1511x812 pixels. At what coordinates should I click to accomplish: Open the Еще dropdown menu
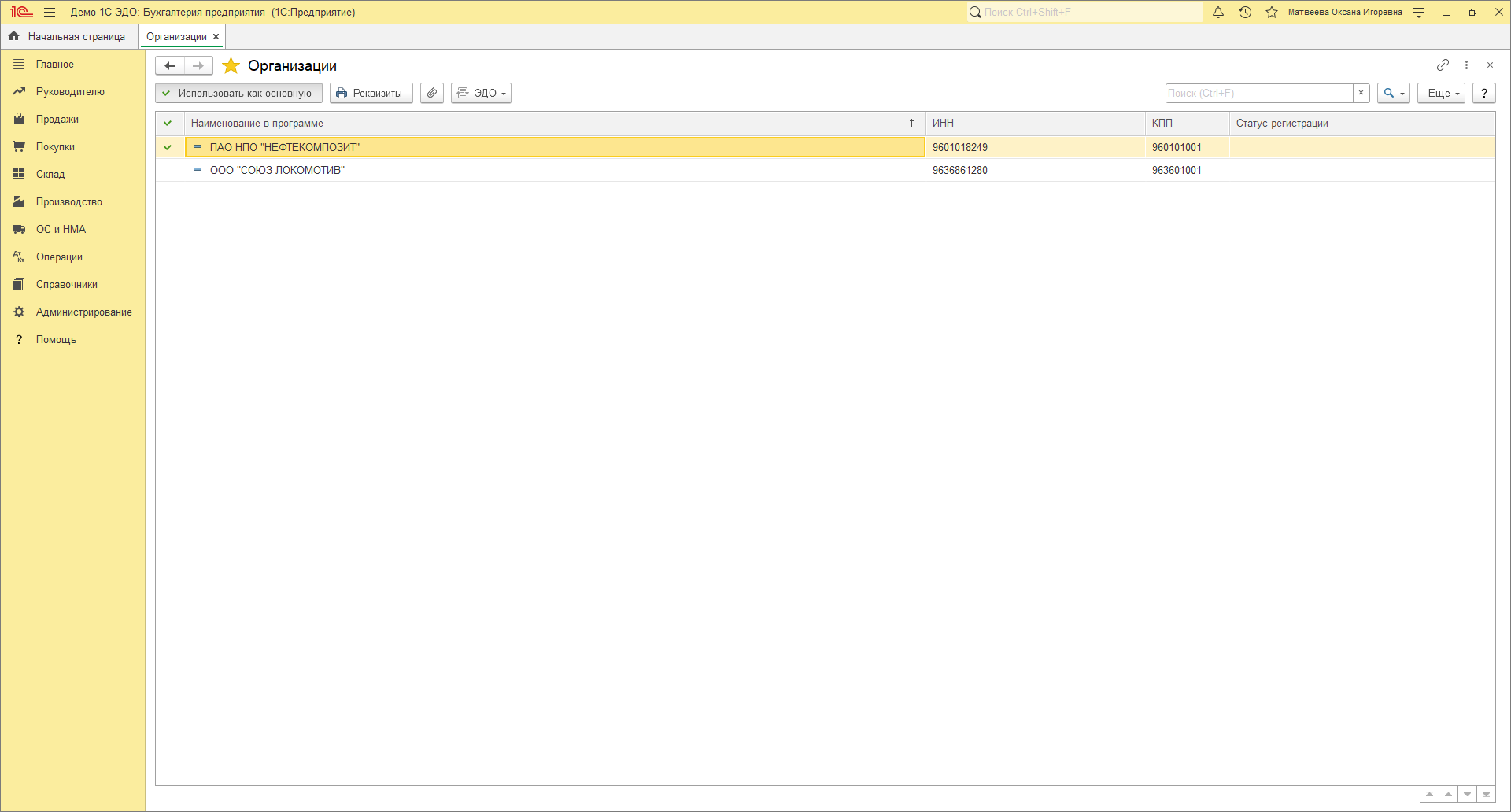(x=1441, y=93)
